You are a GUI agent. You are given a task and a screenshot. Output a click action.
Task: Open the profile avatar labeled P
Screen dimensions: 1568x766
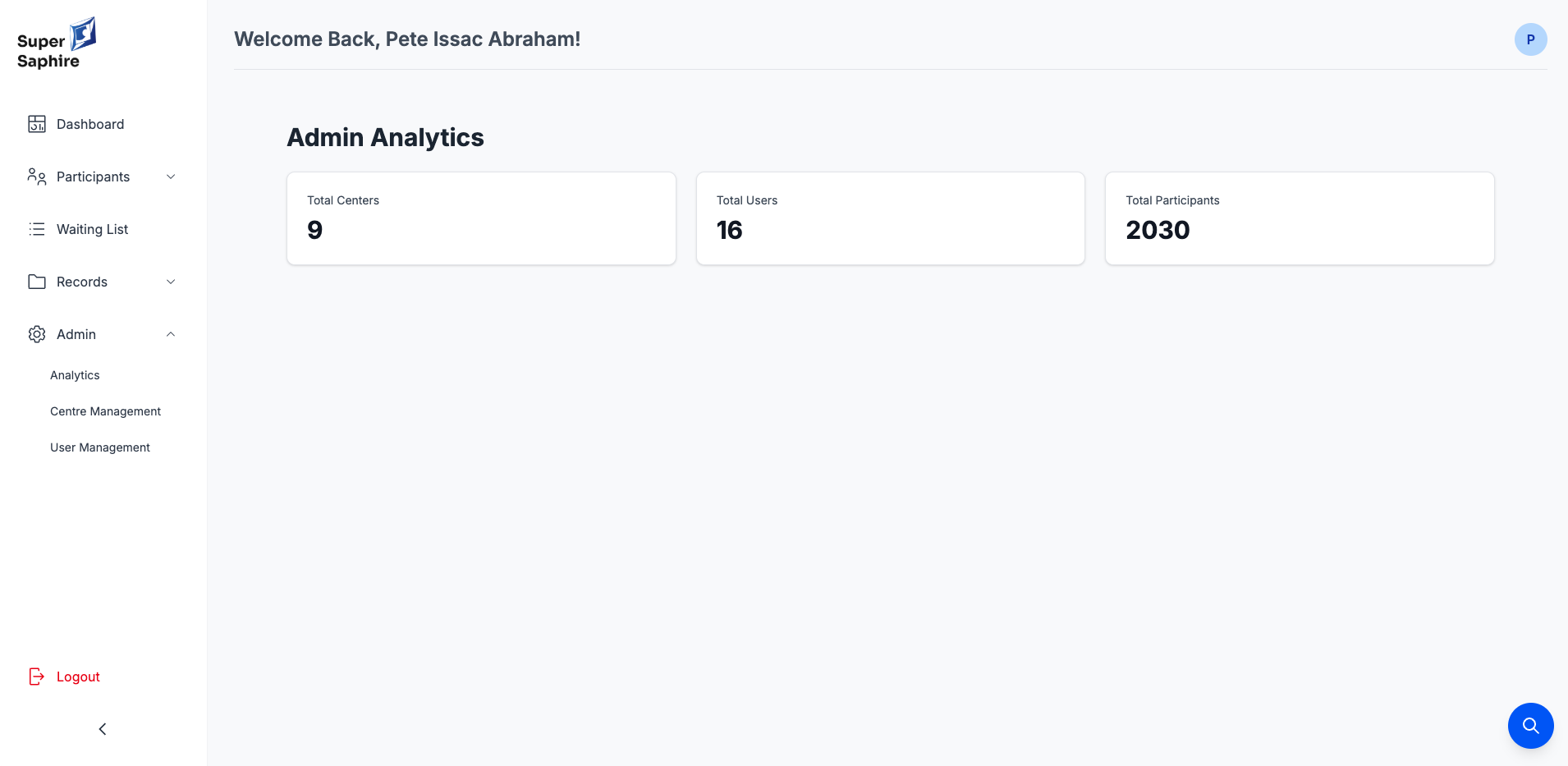(1530, 39)
